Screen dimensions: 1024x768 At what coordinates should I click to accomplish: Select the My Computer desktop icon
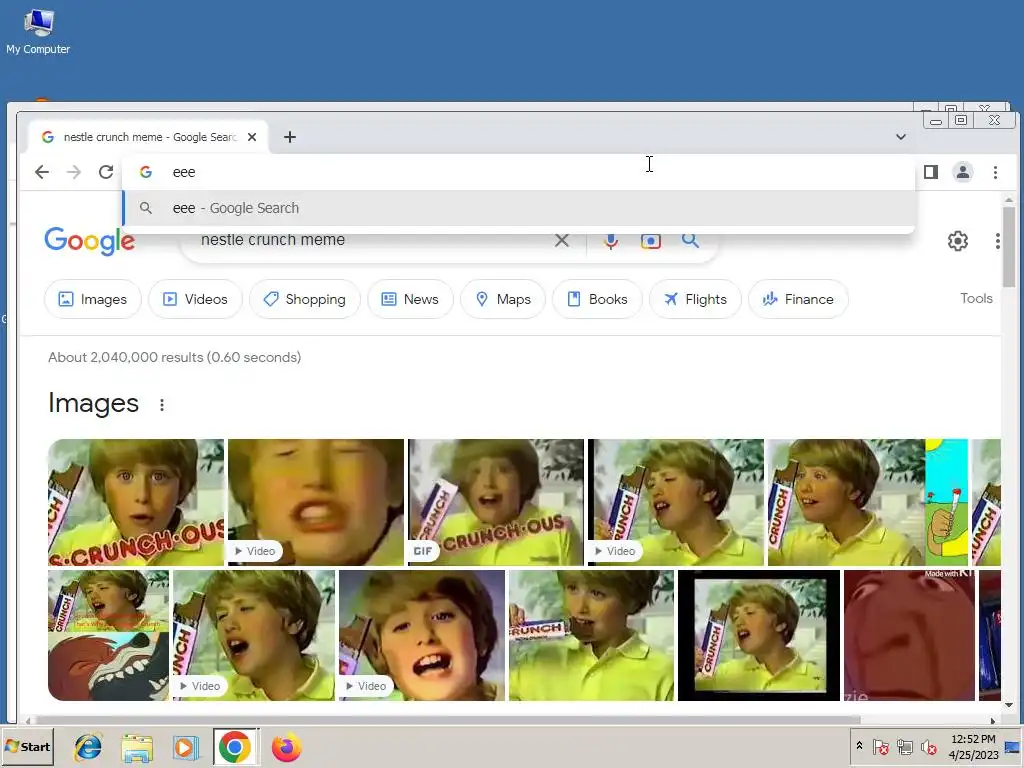pyautogui.click(x=38, y=31)
